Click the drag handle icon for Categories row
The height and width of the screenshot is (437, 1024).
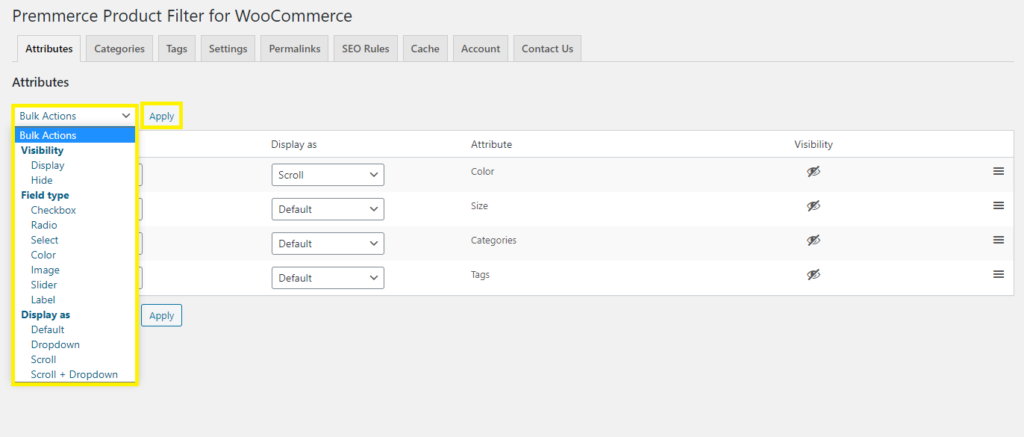[998, 240]
